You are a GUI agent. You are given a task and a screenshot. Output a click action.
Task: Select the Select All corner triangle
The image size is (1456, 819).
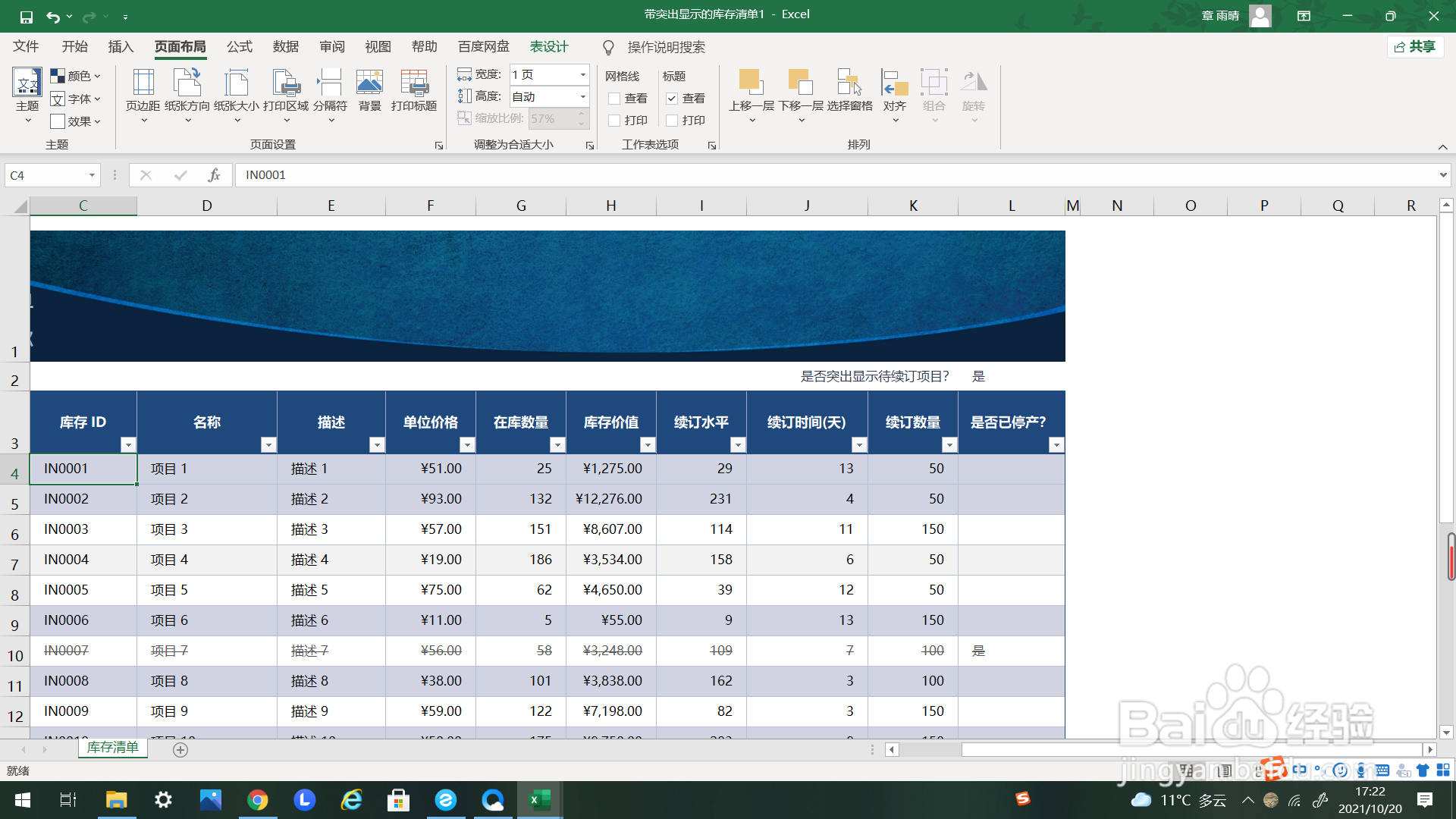coord(20,206)
